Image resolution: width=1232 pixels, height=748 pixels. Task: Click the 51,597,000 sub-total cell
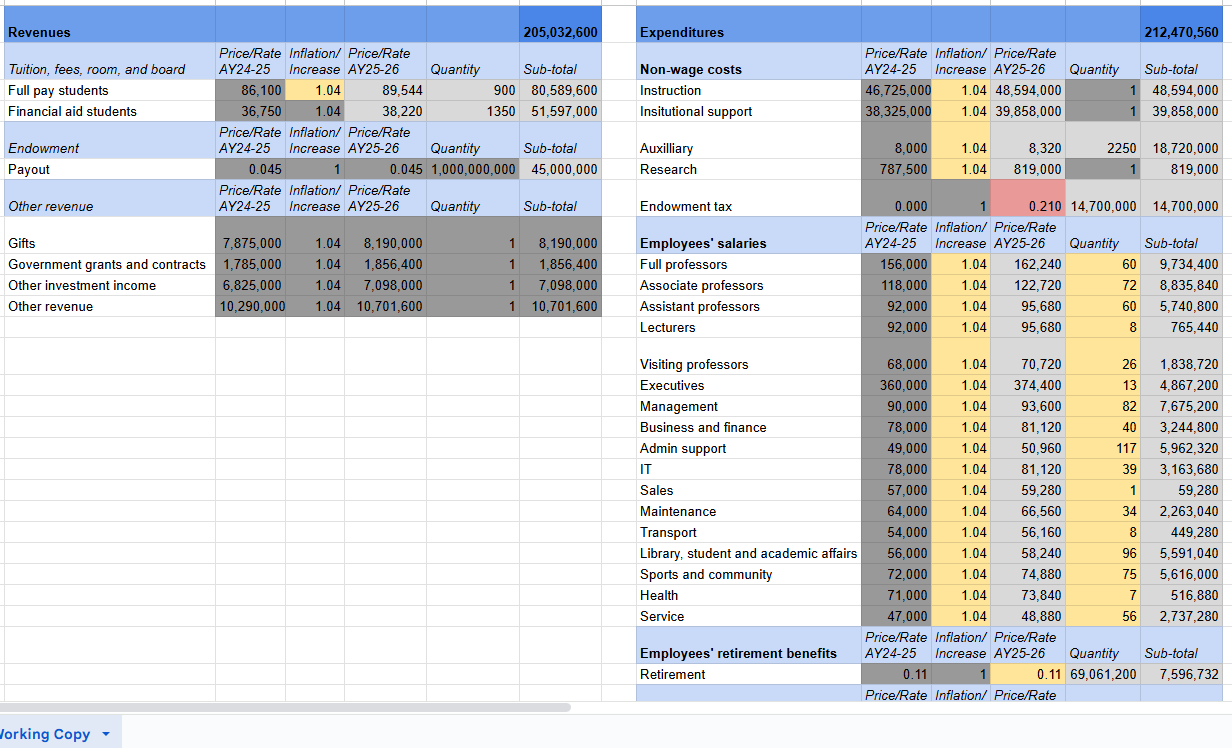(560, 111)
